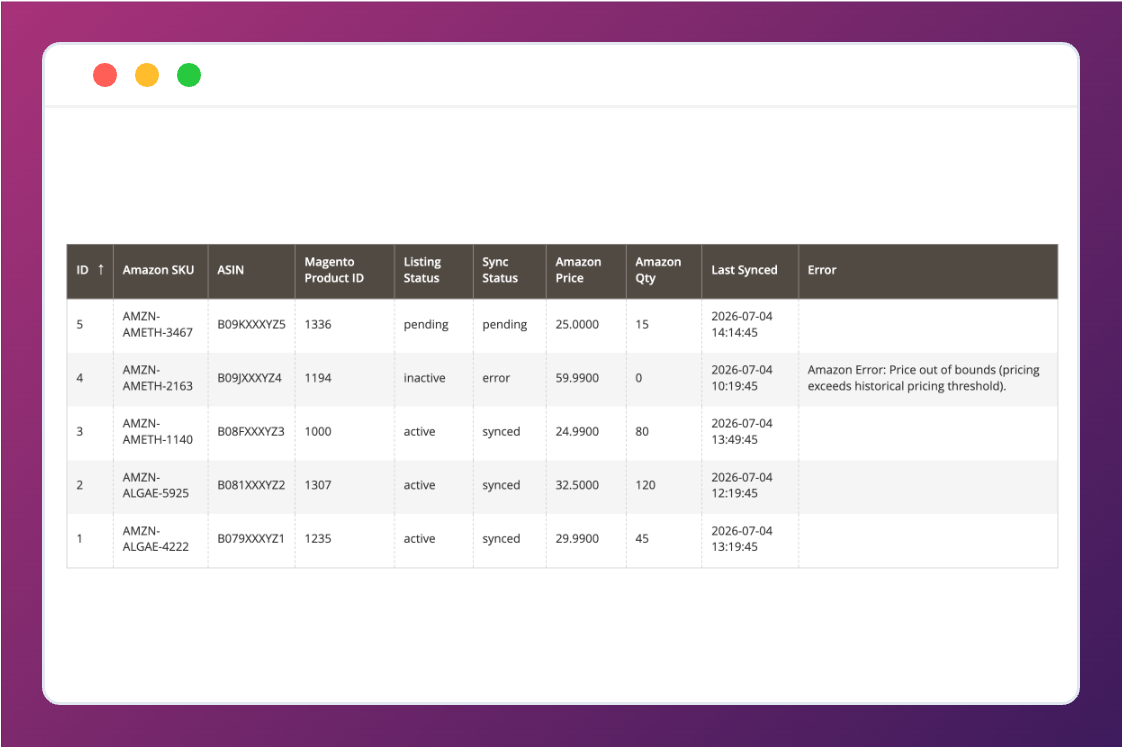This screenshot has width=1122, height=747.
Task: Click the Error column header
Action: pyautogui.click(x=927, y=270)
